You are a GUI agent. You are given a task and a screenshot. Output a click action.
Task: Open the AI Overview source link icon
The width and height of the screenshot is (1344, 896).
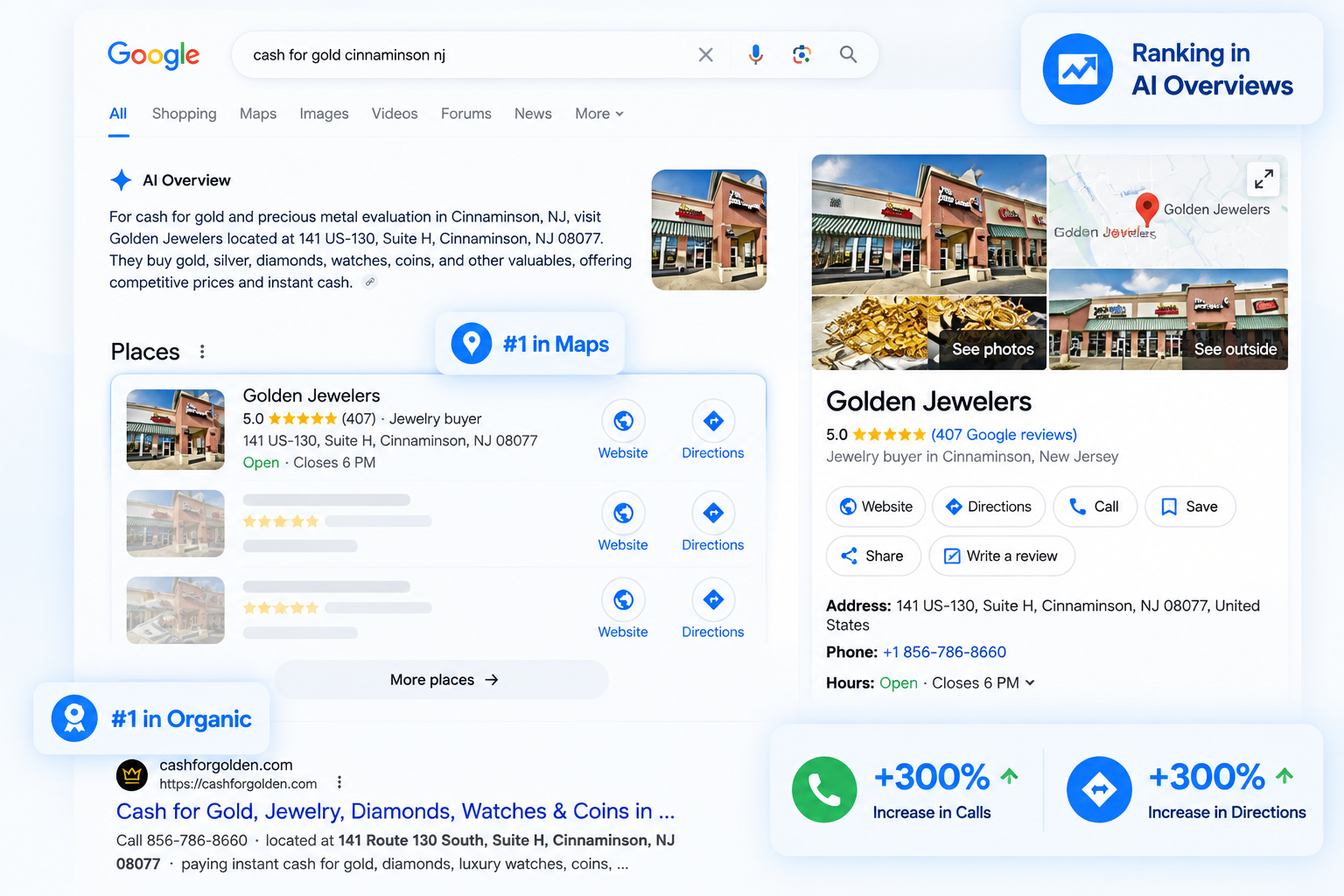pos(370,283)
